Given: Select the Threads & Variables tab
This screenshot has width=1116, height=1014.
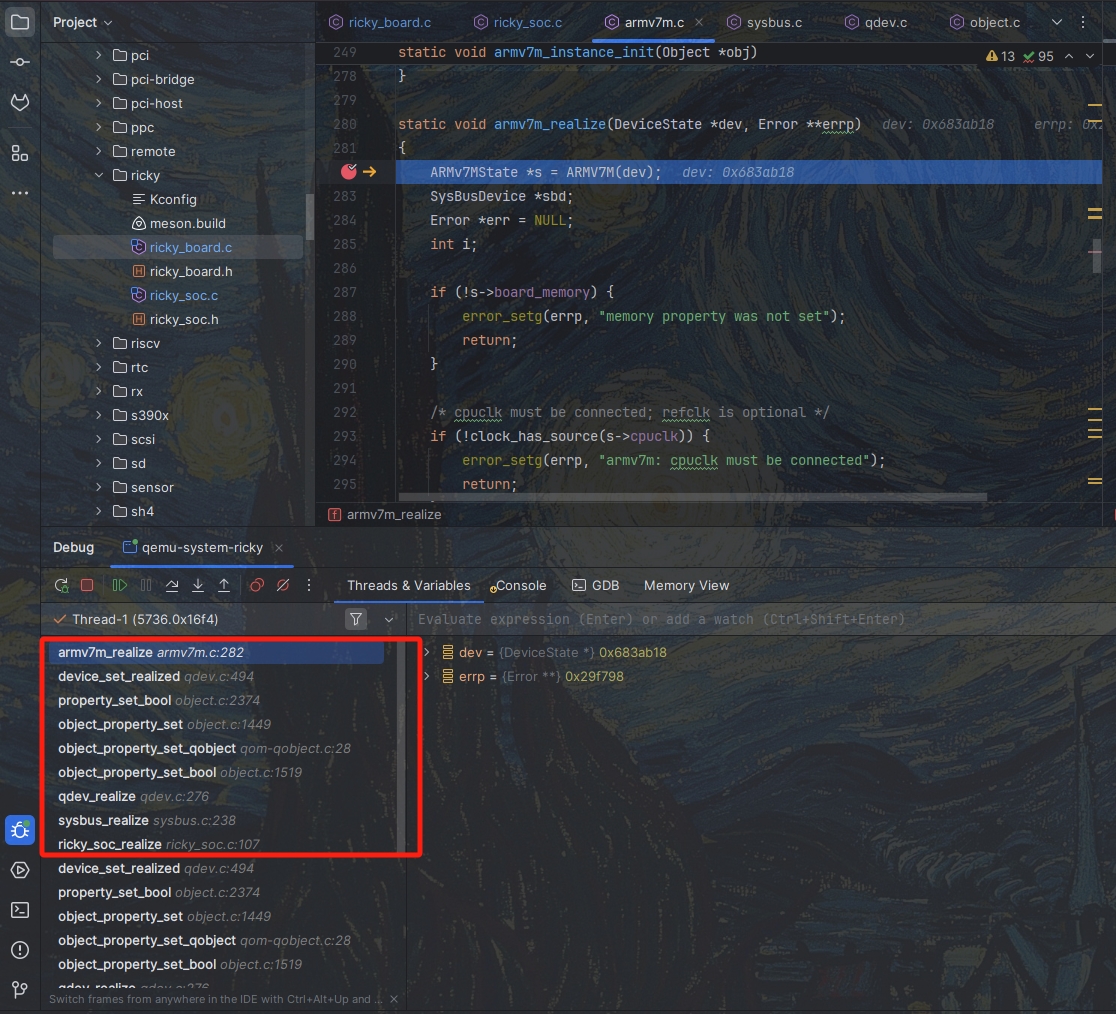Looking at the screenshot, I should pyautogui.click(x=409, y=586).
